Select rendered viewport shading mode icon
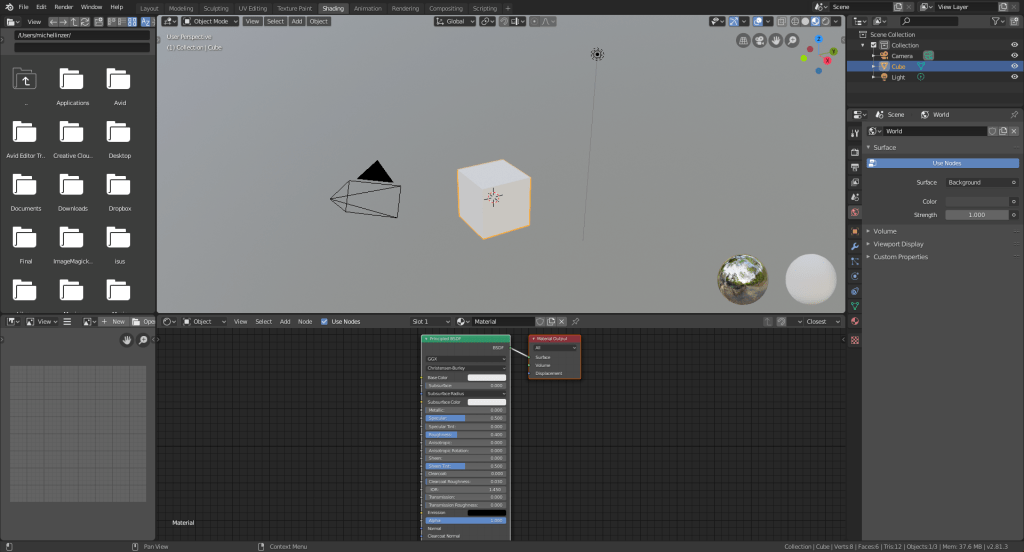The width and height of the screenshot is (1024, 552). (824, 21)
